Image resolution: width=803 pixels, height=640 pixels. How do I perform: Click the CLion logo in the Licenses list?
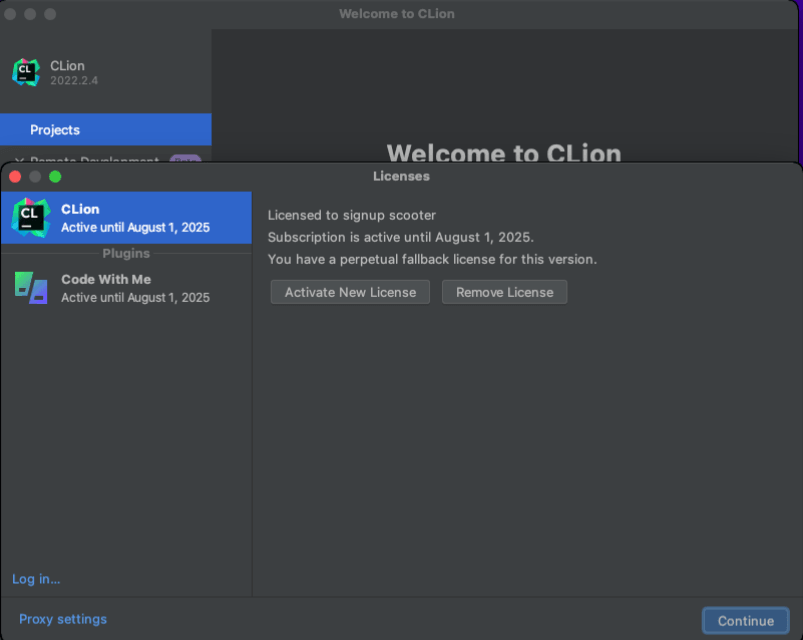pyautogui.click(x=31, y=218)
